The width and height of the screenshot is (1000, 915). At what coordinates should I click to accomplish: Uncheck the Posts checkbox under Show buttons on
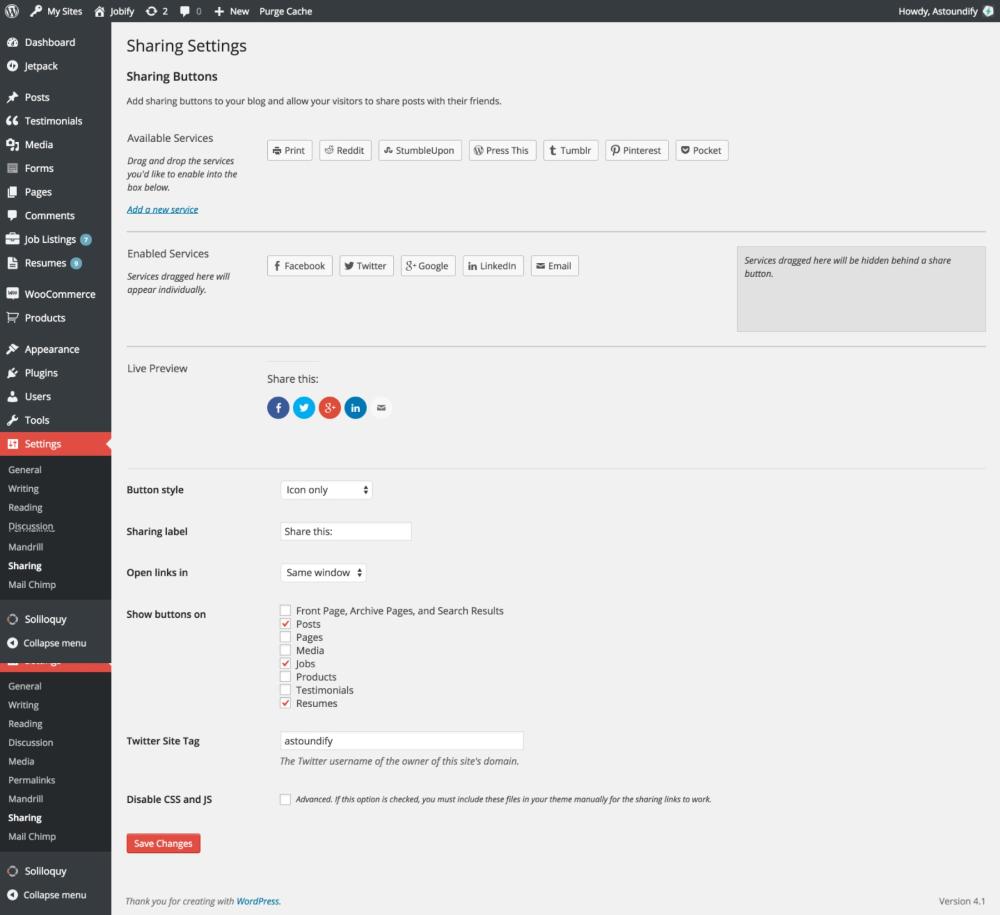[x=285, y=624]
